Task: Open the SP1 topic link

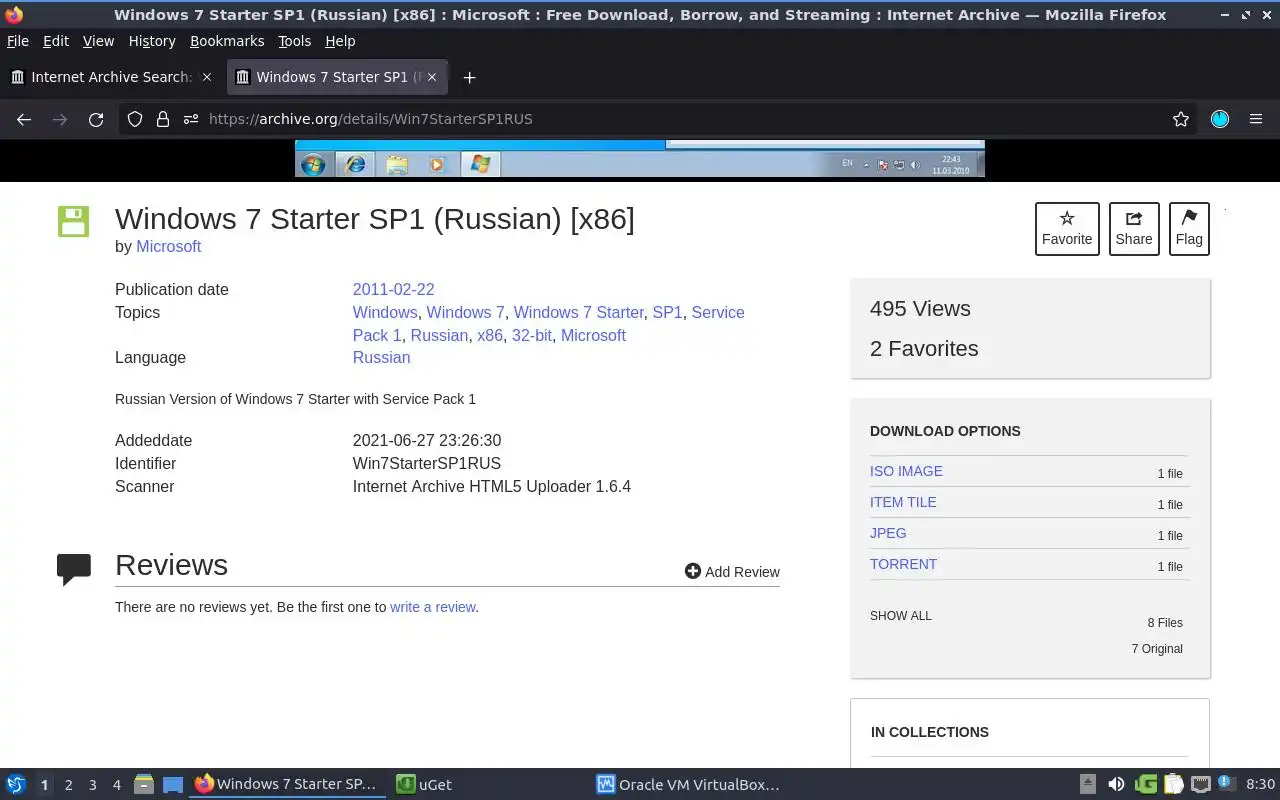Action: (x=667, y=312)
